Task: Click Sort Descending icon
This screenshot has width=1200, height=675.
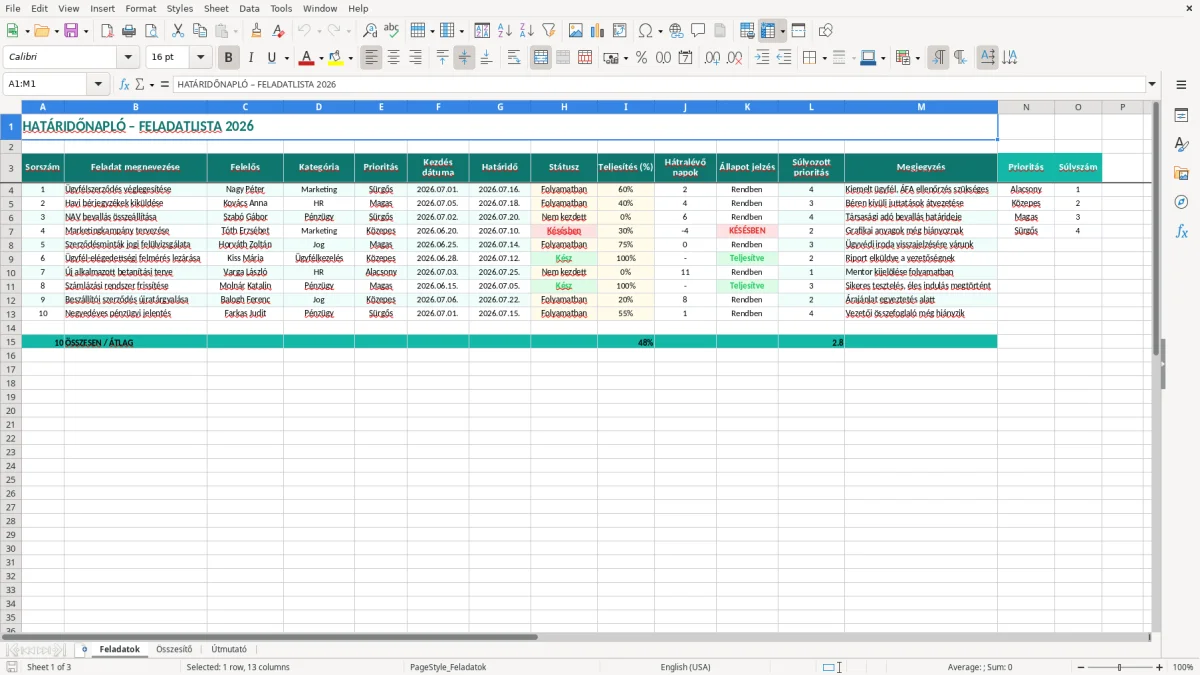Action: tap(527, 31)
